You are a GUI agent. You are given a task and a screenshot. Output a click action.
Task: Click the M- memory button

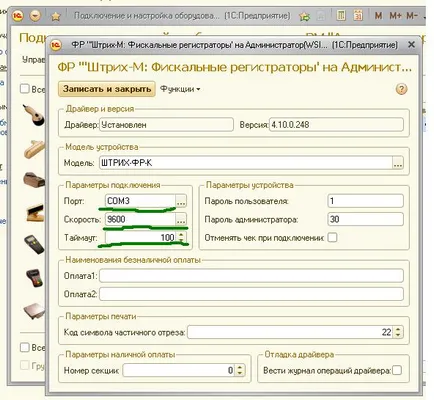412,16
